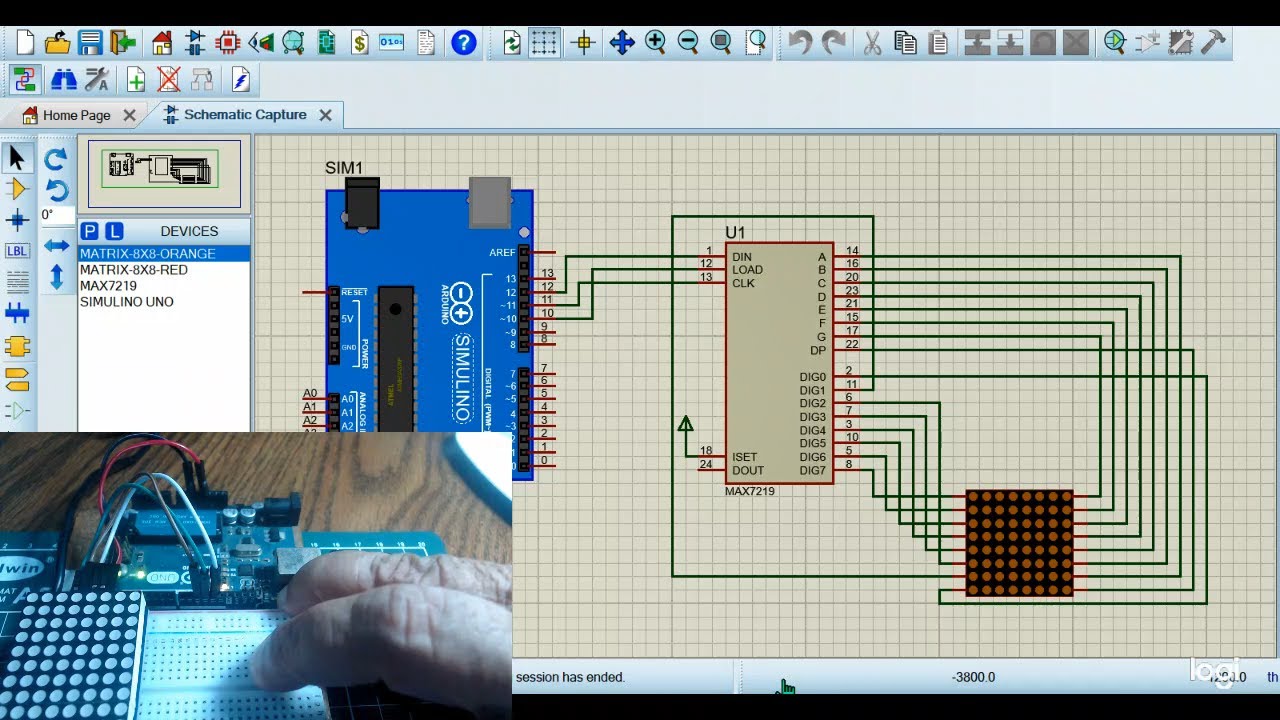Redraw the display with the refresh icon
The width and height of the screenshot is (1280, 720).
tap(512, 43)
